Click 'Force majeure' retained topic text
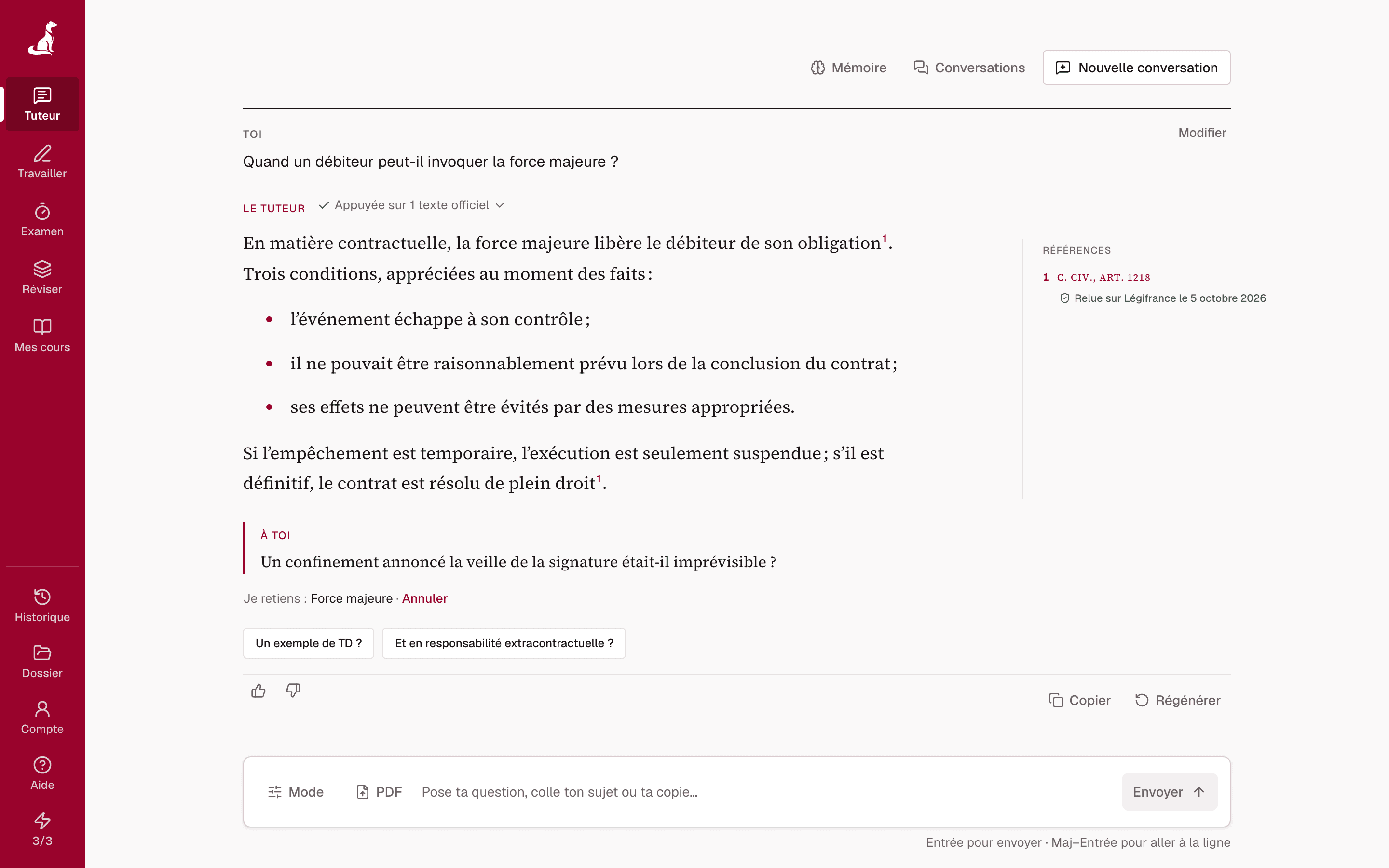Viewport: 1389px width, 868px height. coord(352,598)
